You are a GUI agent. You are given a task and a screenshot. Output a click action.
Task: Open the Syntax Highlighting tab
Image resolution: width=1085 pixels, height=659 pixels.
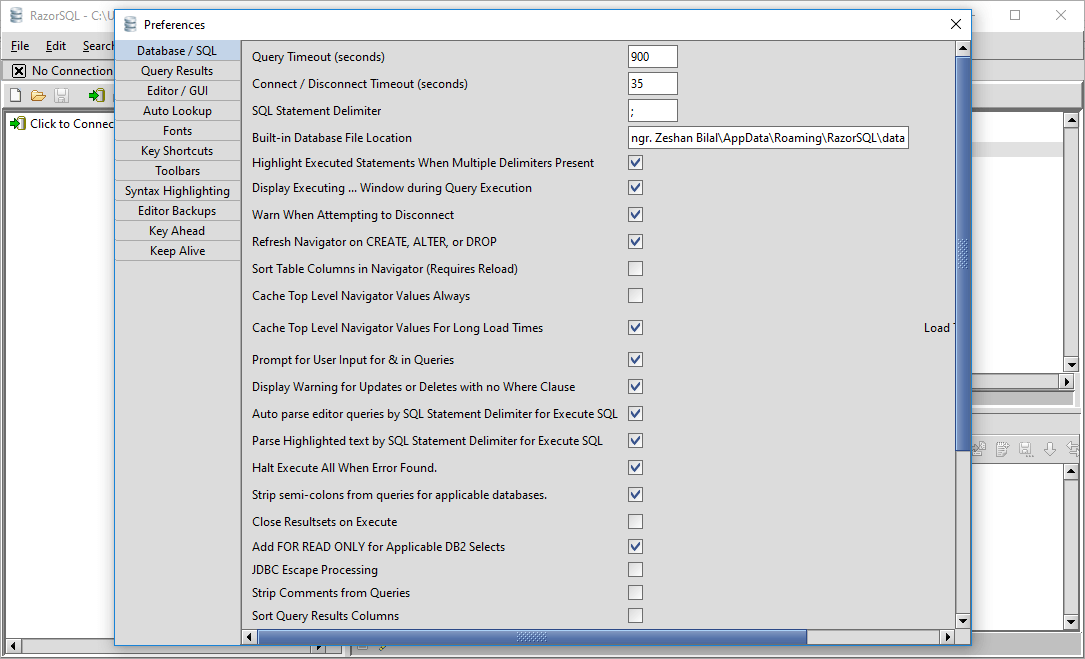coord(177,191)
